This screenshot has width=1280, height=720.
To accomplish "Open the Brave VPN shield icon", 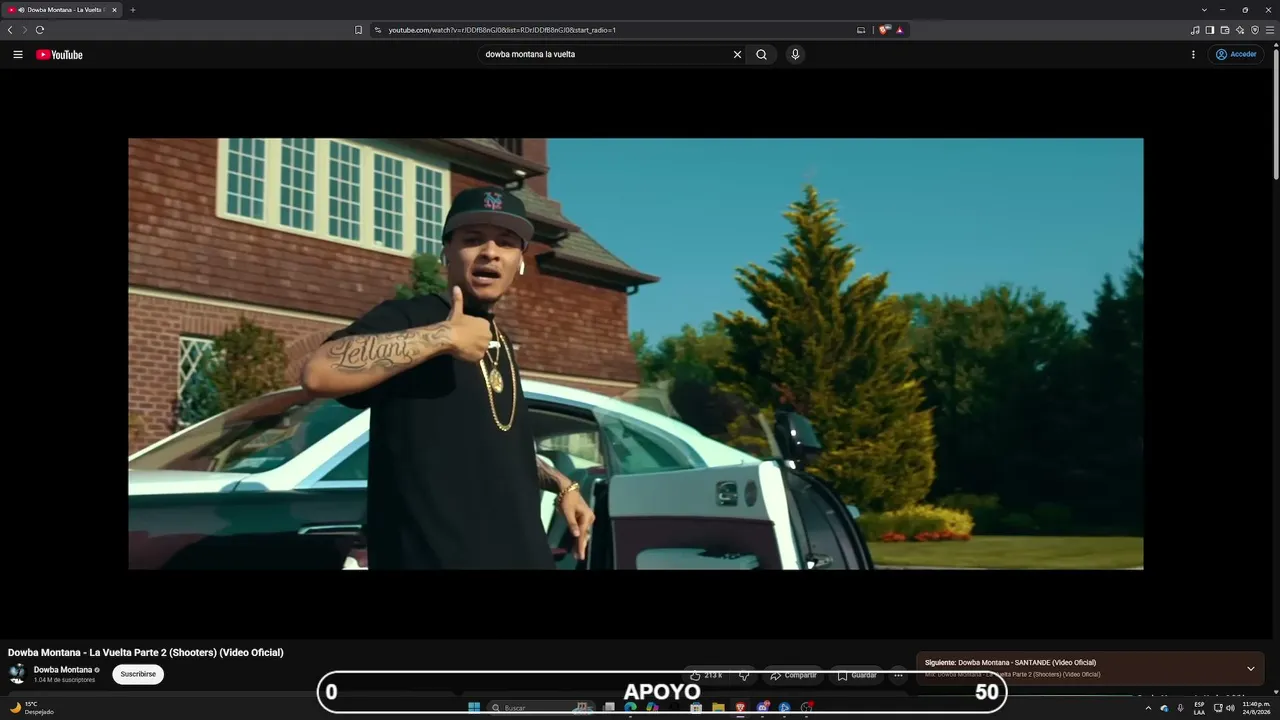I will point(1255,30).
